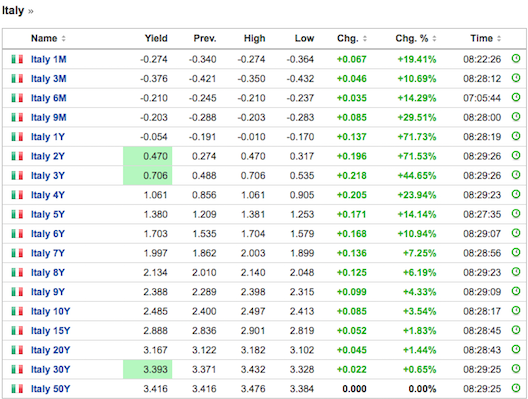Select the highlighted 3.393 yield cell
The width and height of the screenshot is (528, 399).
click(x=147, y=369)
